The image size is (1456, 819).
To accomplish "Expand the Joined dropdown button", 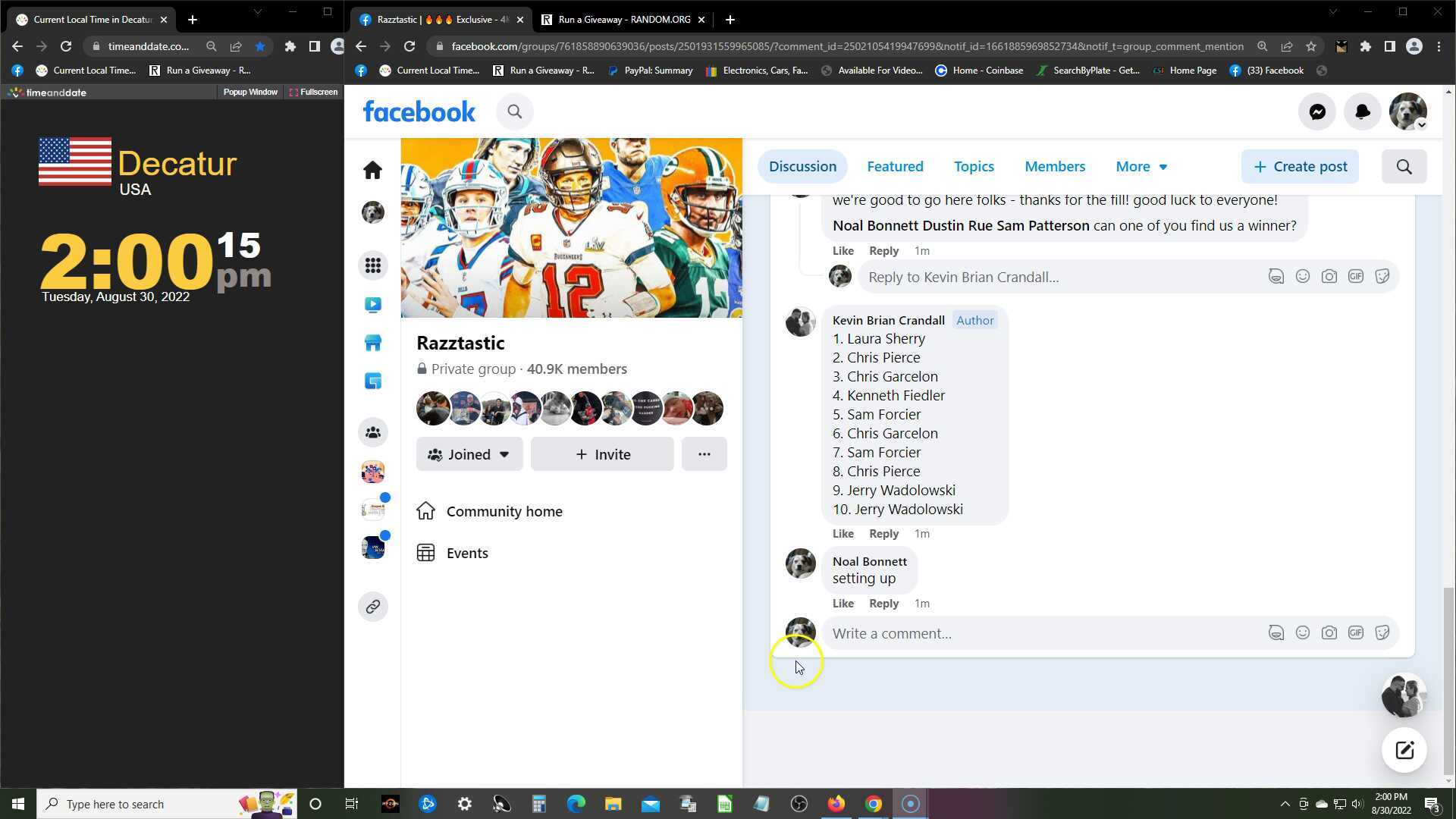I will click(x=469, y=454).
